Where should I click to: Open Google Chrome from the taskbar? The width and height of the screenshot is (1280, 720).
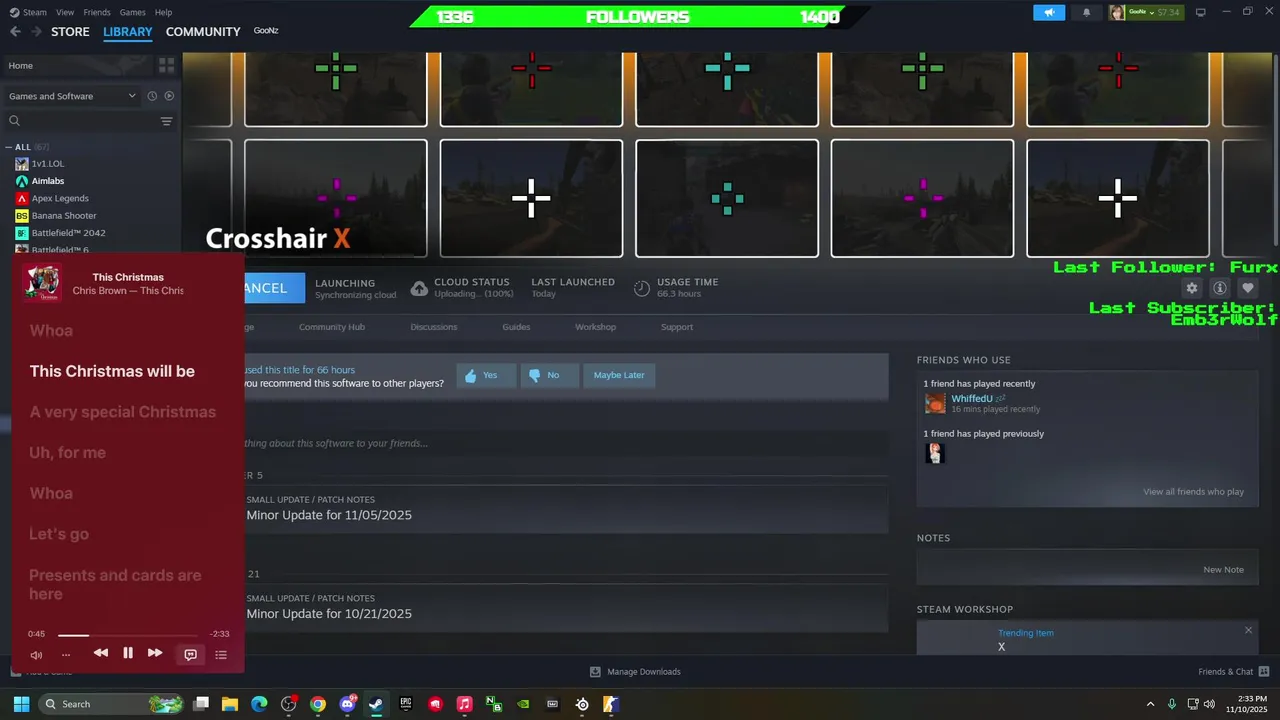[x=318, y=704]
